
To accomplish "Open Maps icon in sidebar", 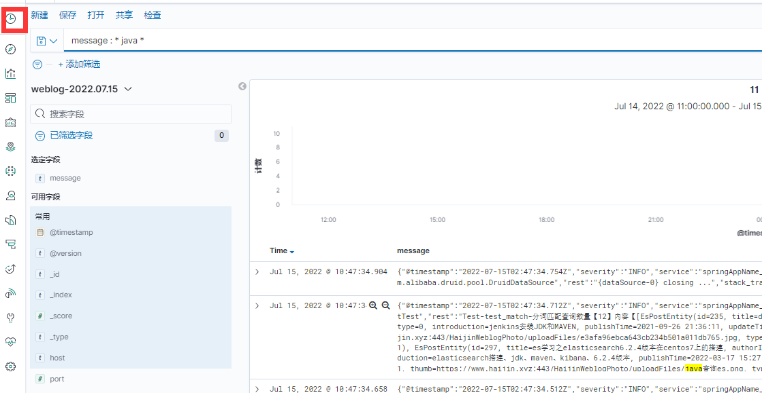I will point(11,146).
